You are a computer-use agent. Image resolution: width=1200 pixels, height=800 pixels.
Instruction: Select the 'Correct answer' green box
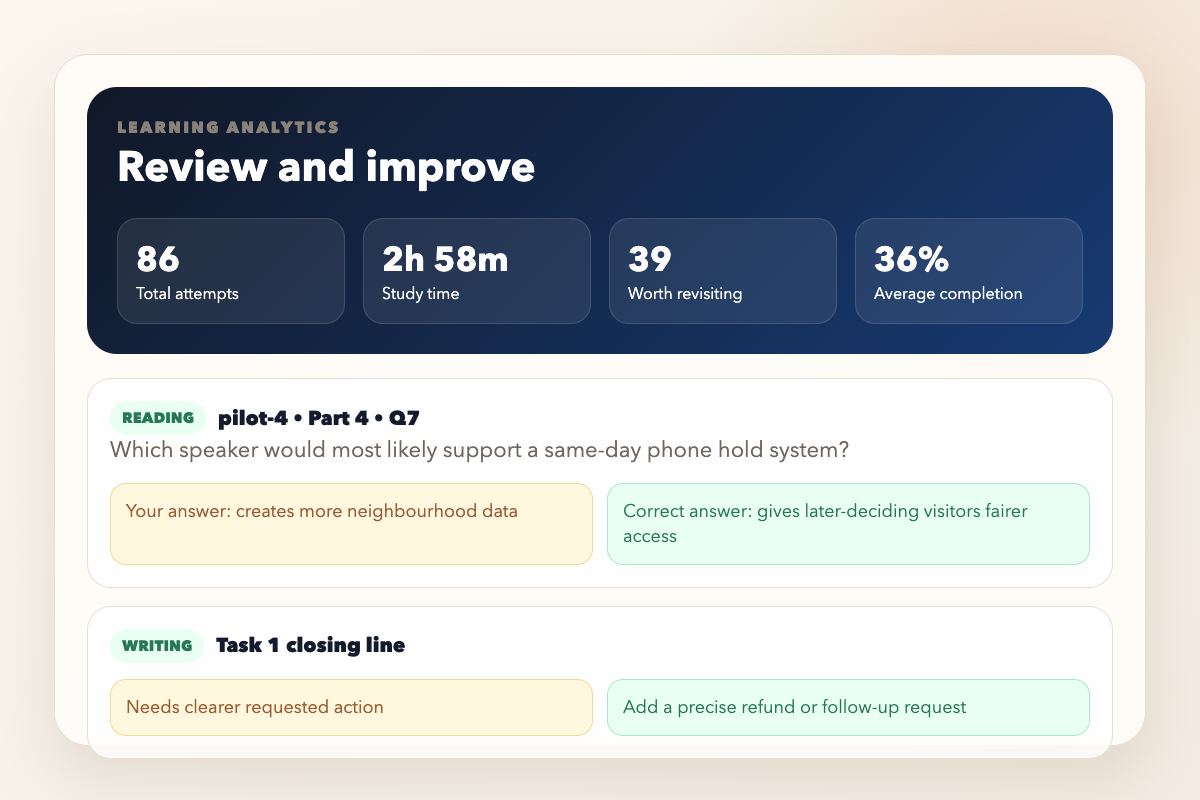coord(848,524)
